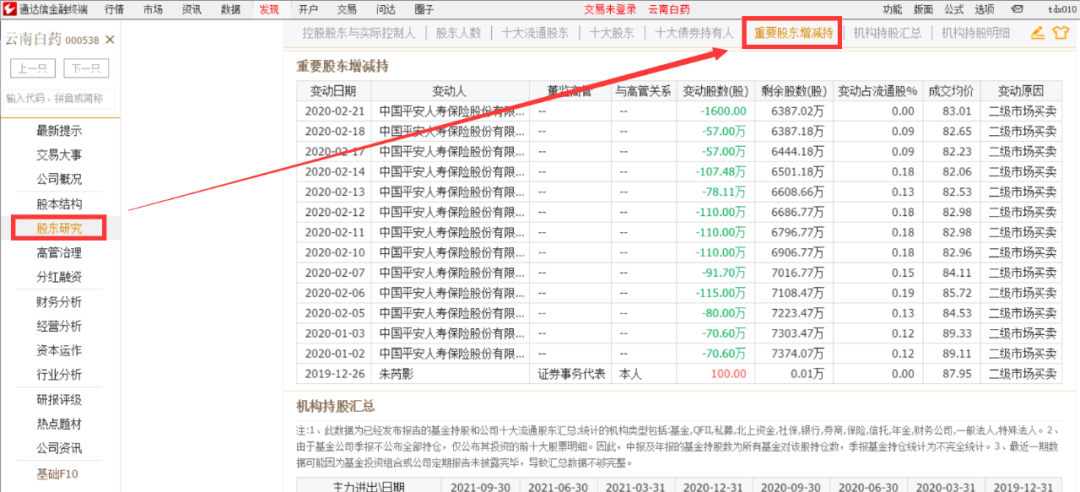The width and height of the screenshot is (1080, 492).
Task: Click the orange edit pencil icon
Action: (x=1038, y=32)
